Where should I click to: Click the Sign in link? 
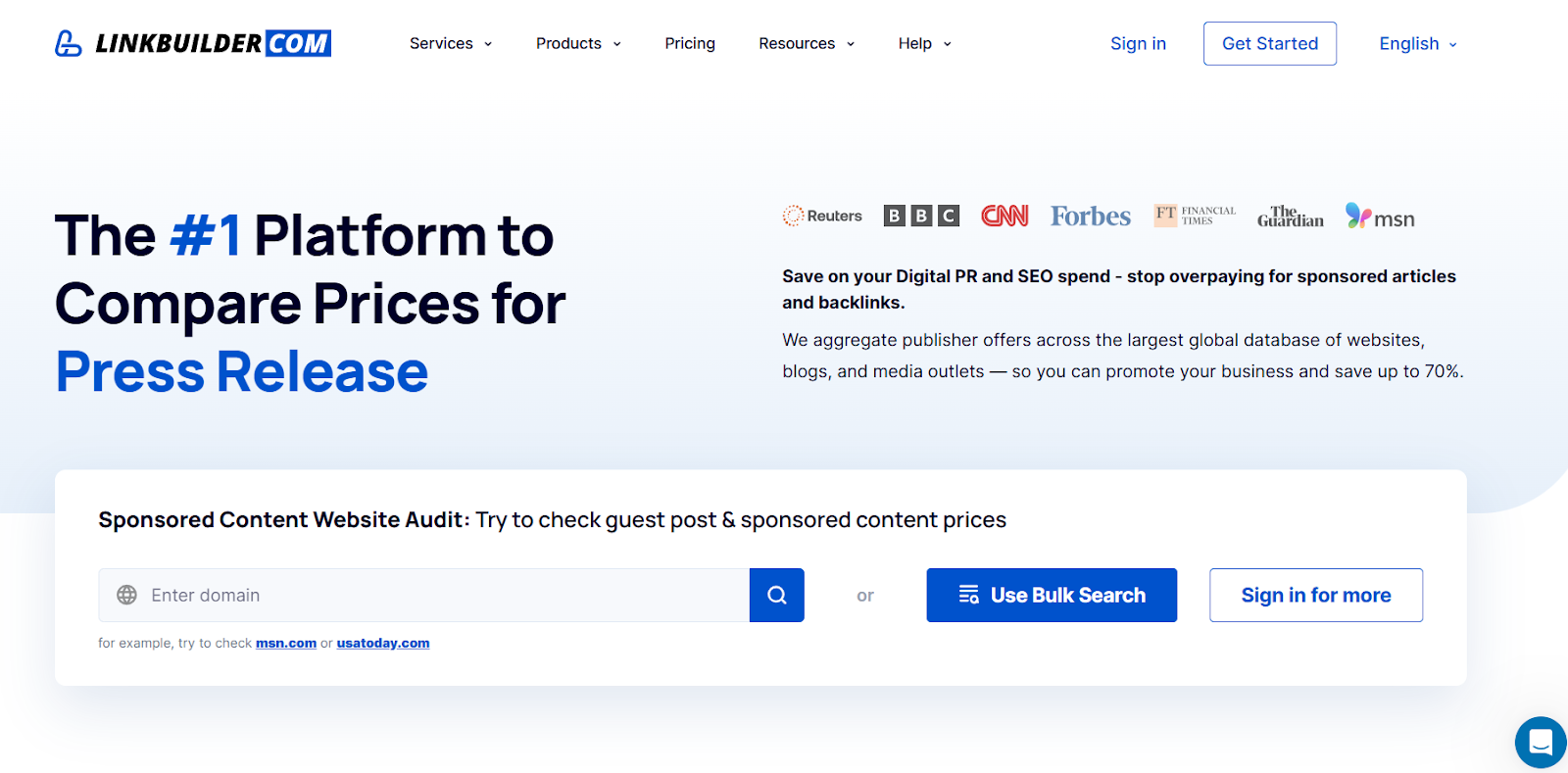tap(1138, 43)
